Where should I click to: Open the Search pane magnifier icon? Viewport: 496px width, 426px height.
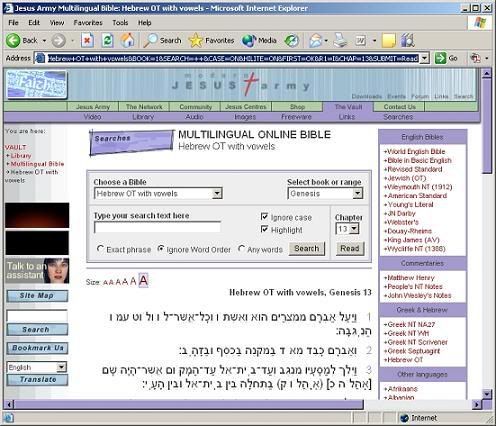coord(150,41)
